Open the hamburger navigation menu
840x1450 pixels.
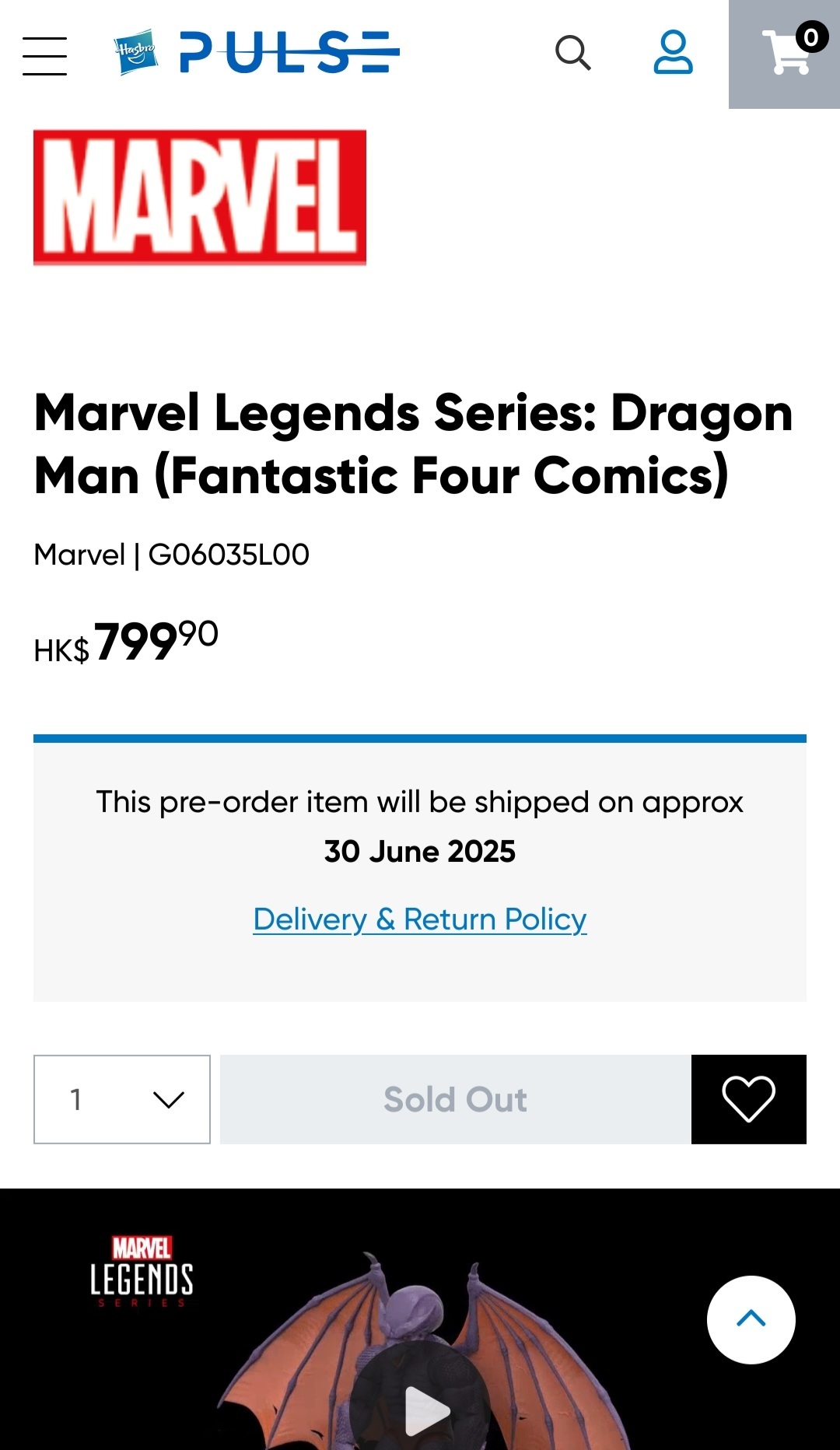point(44,55)
